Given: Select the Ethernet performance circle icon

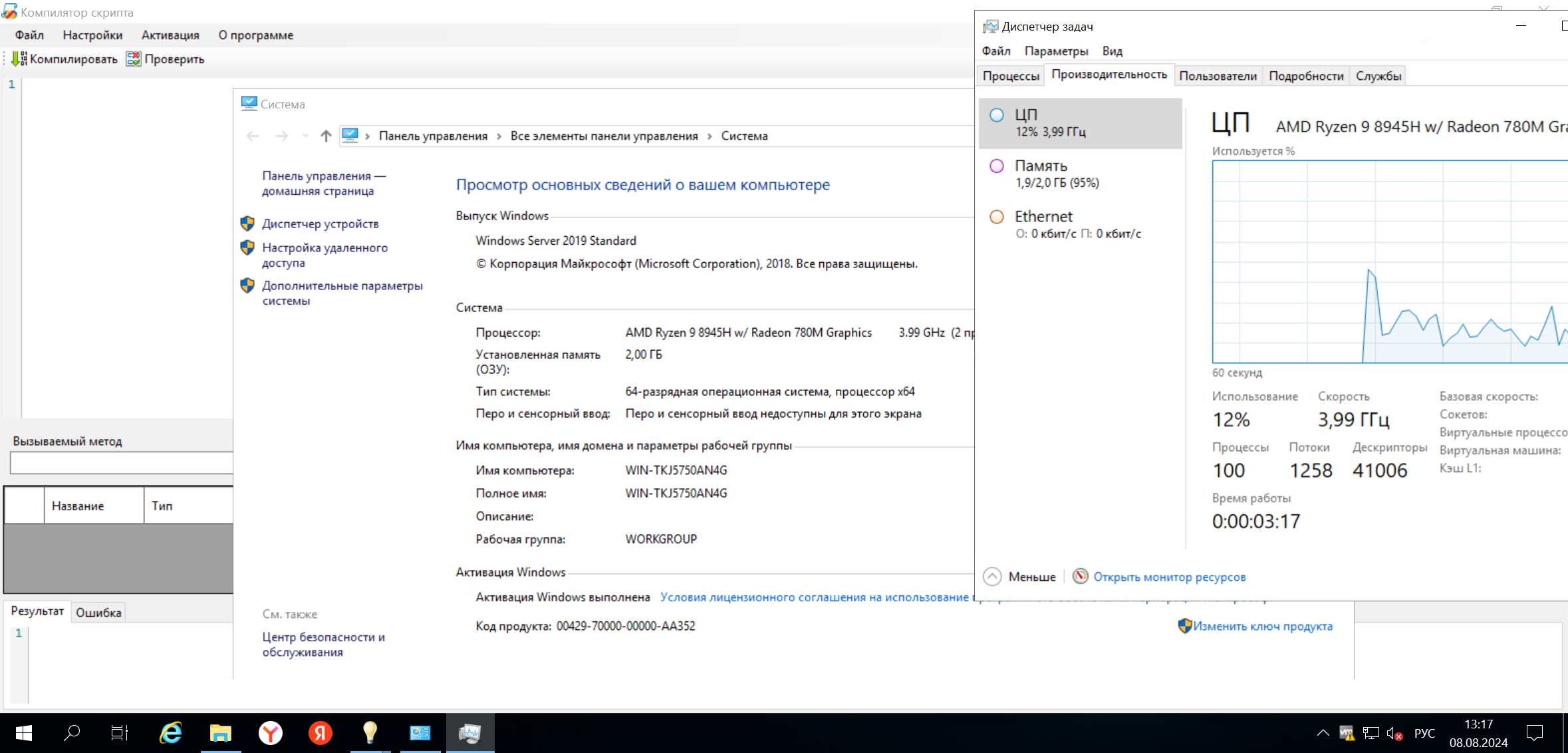Looking at the screenshot, I should point(997,217).
